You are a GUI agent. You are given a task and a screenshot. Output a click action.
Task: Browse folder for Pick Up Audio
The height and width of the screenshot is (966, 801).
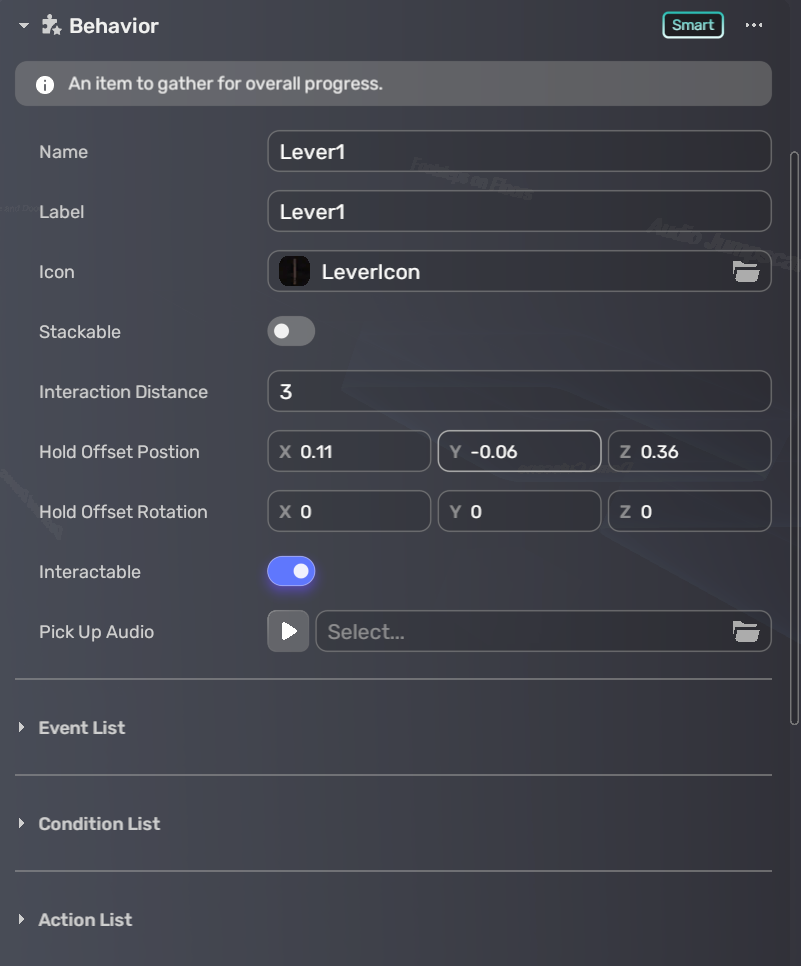pyautogui.click(x=745, y=631)
